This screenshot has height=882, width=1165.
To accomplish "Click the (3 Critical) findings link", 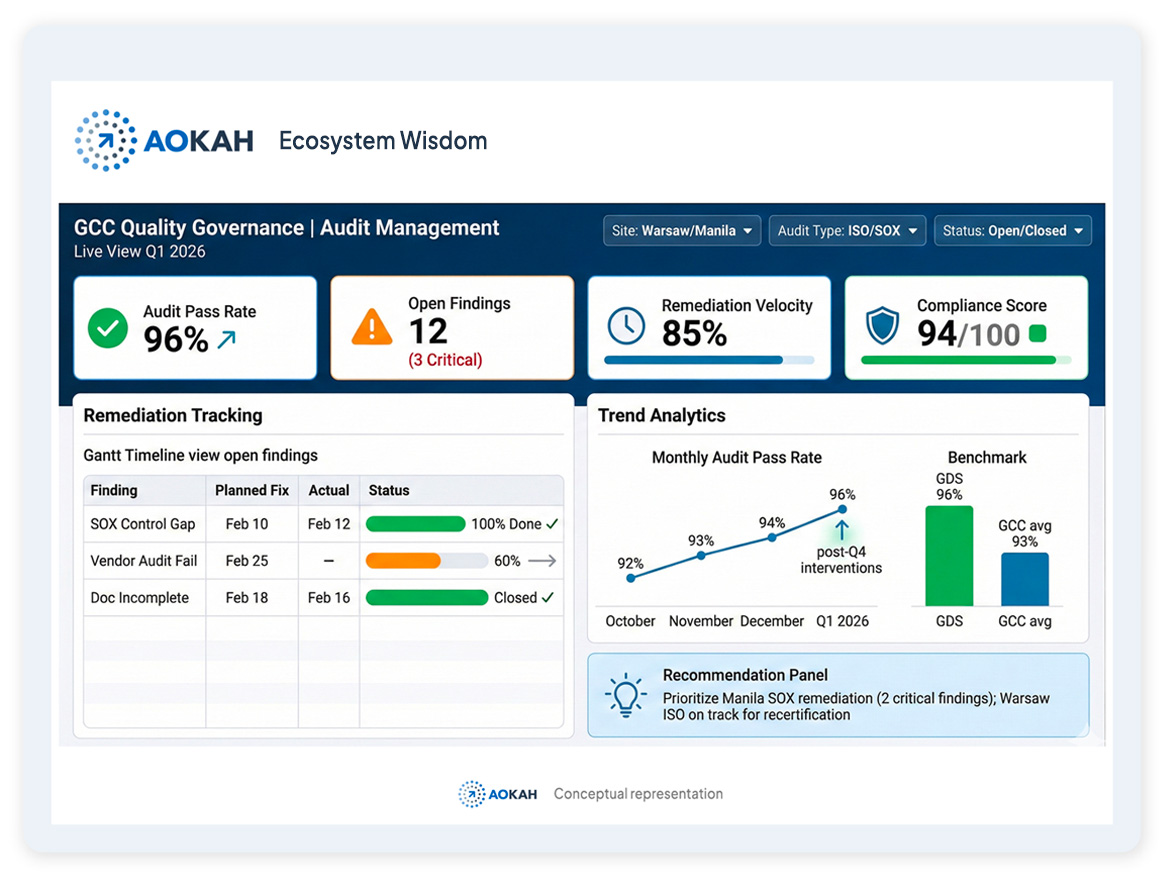I will pyautogui.click(x=445, y=360).
